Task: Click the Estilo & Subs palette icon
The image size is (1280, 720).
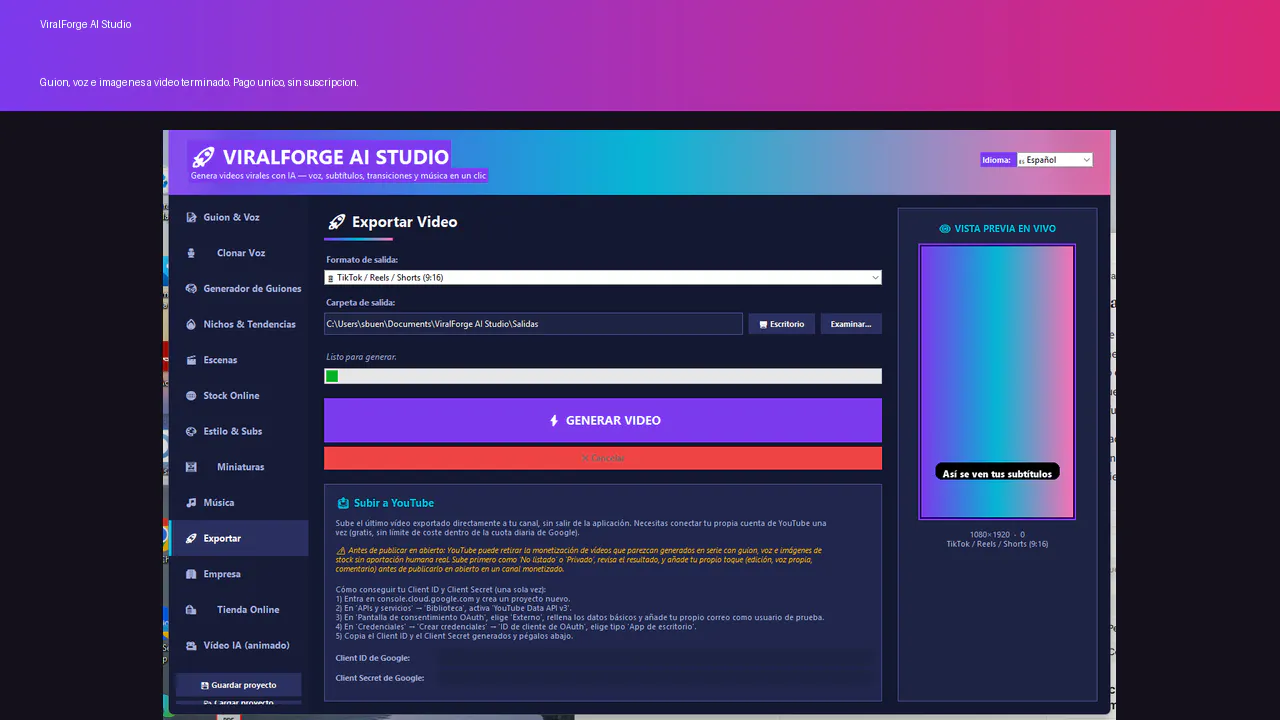Action: pos(191,431)
